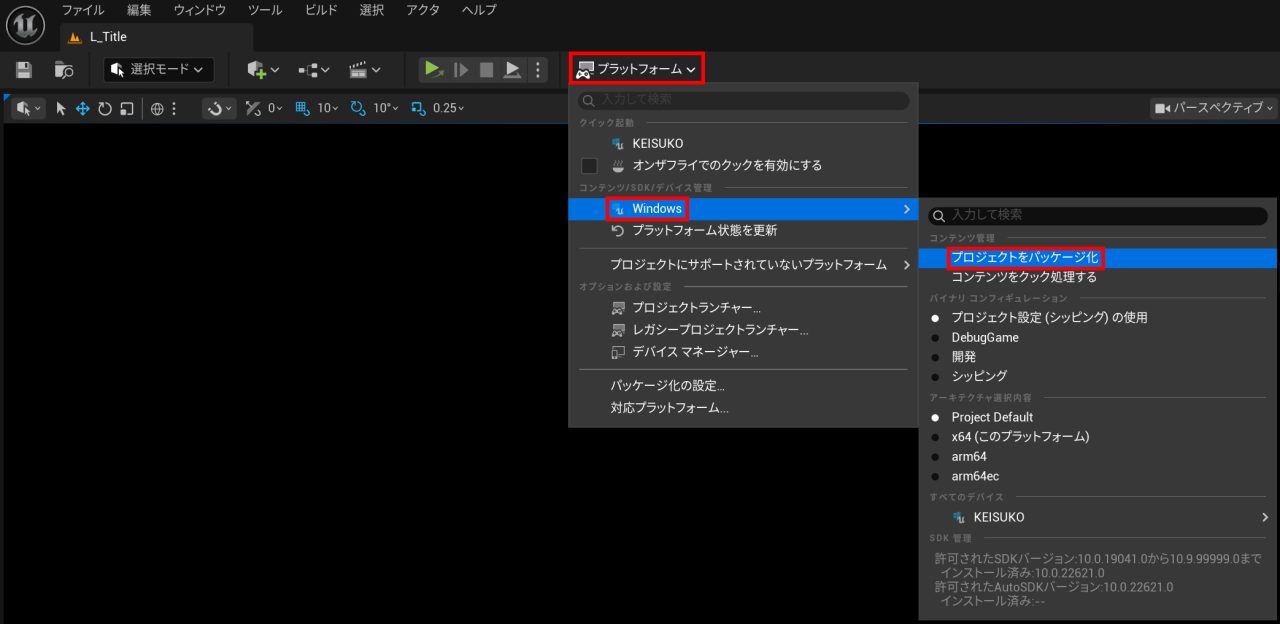This screenshot has width=1280, height=624.
Task: Click the platform menu search field
Action: tap(744, 100)
